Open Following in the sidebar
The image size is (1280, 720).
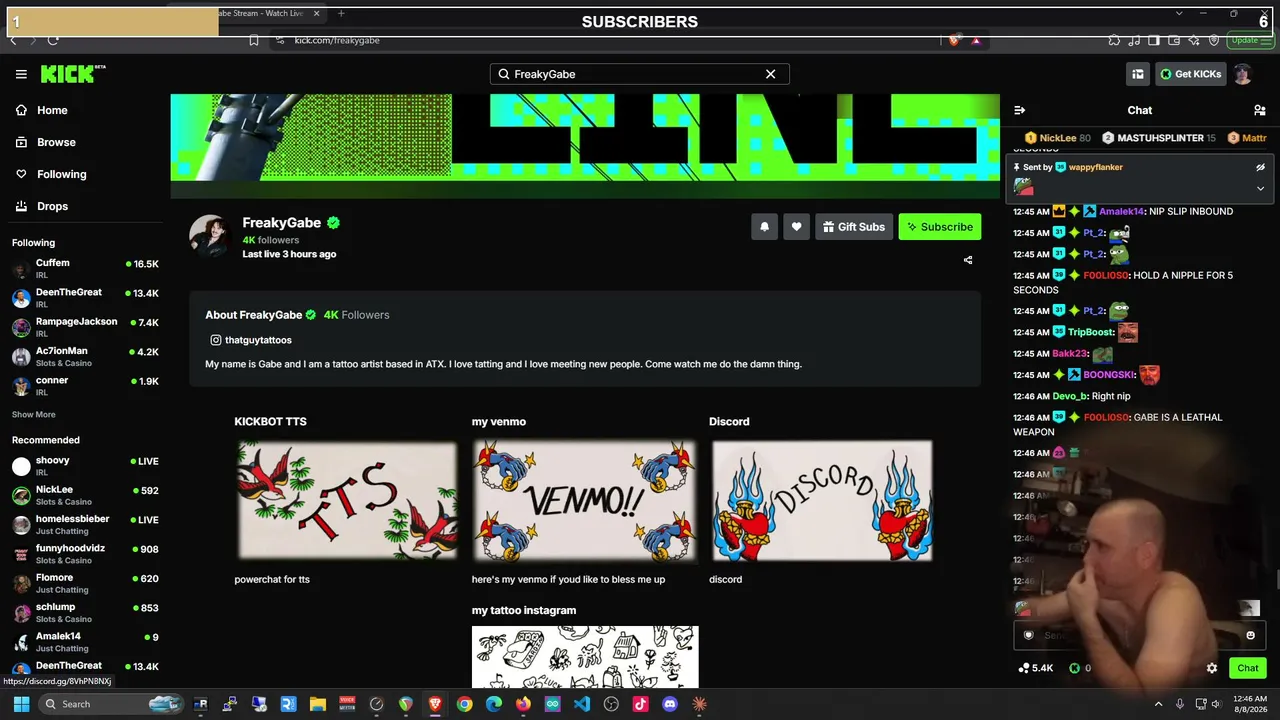(x=61, y=174)
